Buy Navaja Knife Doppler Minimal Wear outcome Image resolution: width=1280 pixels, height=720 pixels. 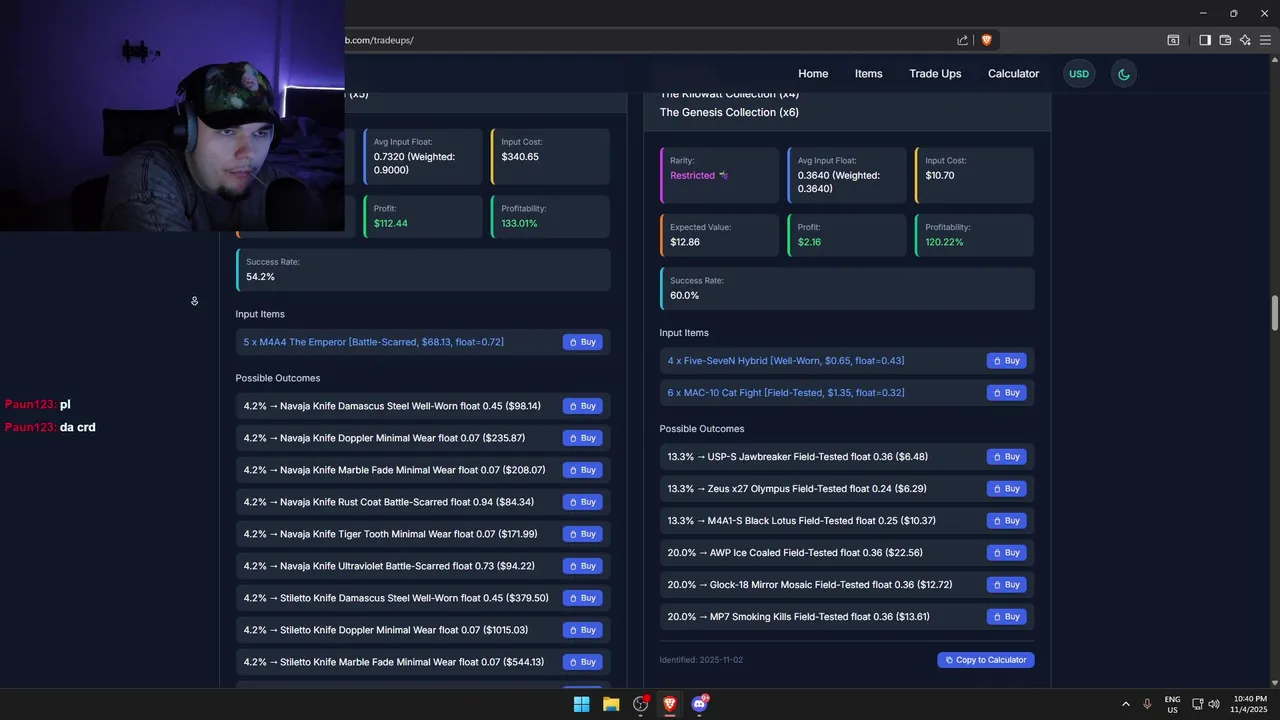click(x=583, y=438)
